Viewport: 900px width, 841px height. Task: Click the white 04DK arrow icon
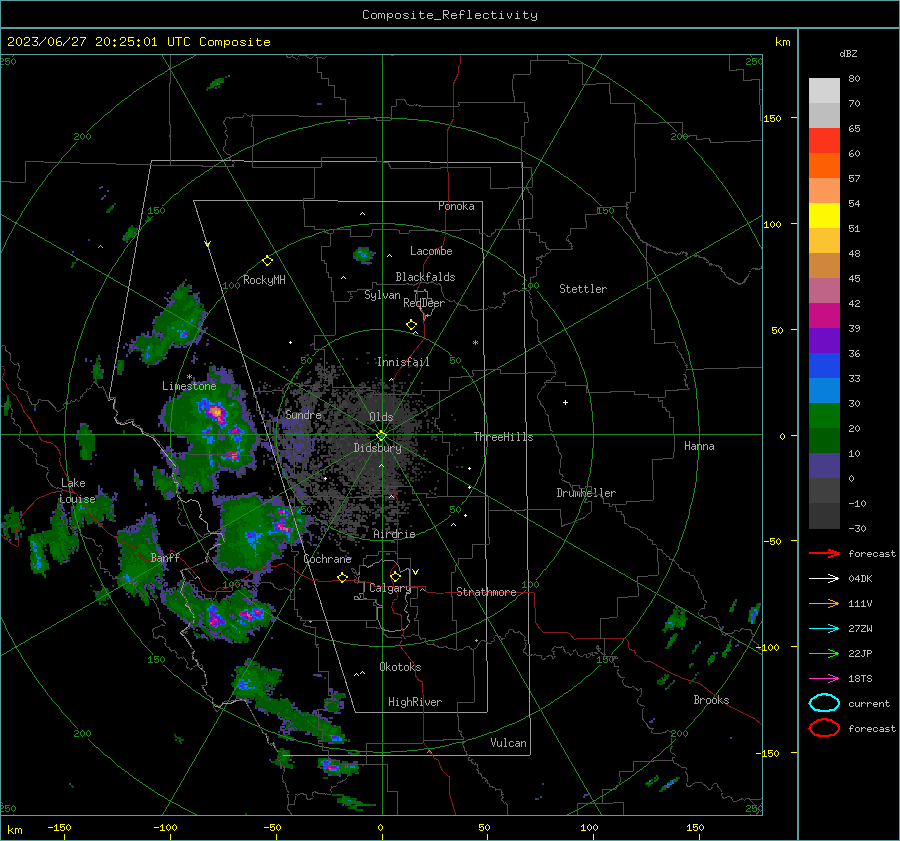click(x=824, y=579)
